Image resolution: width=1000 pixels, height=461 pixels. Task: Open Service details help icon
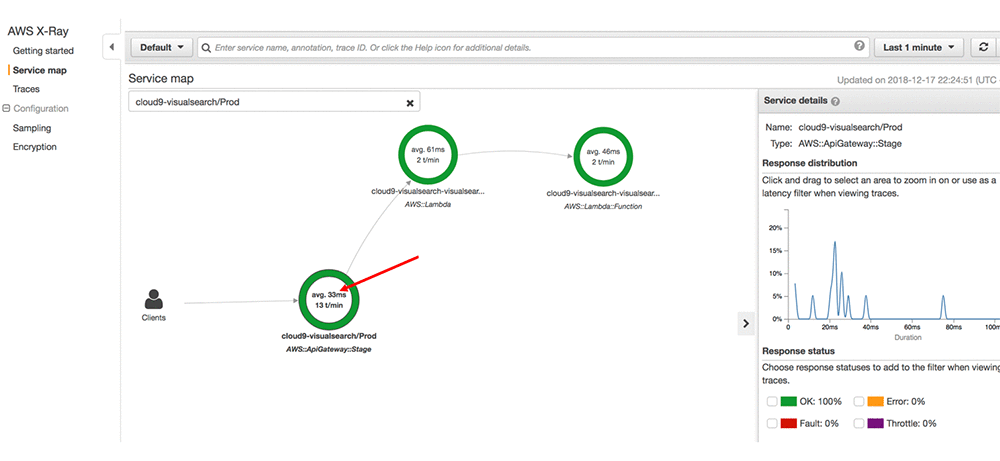tap(835, 101)
